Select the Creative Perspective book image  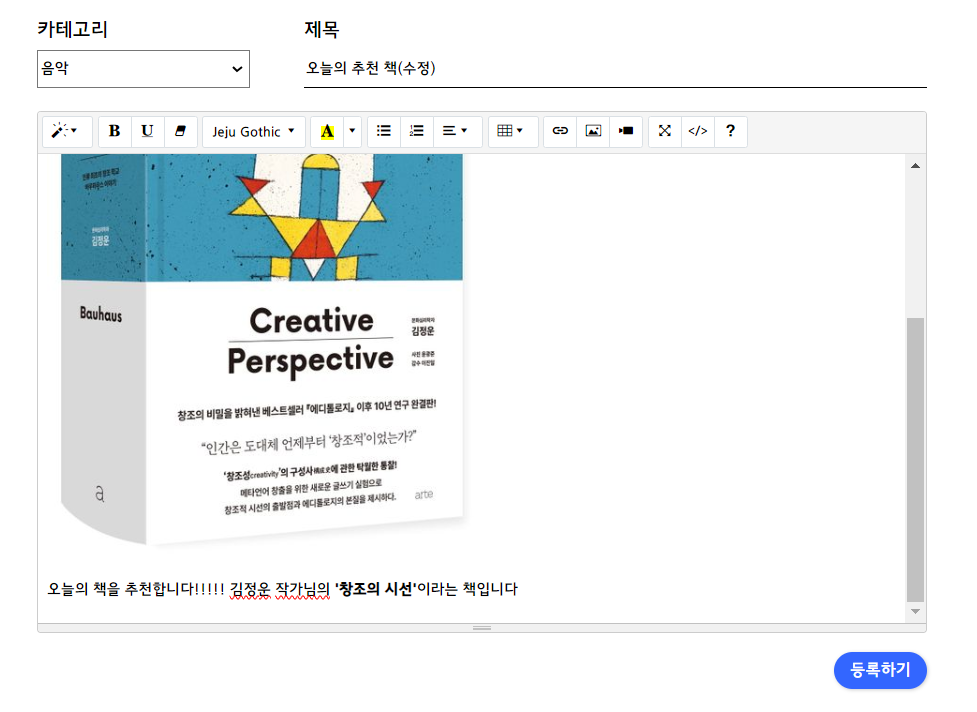262,350
